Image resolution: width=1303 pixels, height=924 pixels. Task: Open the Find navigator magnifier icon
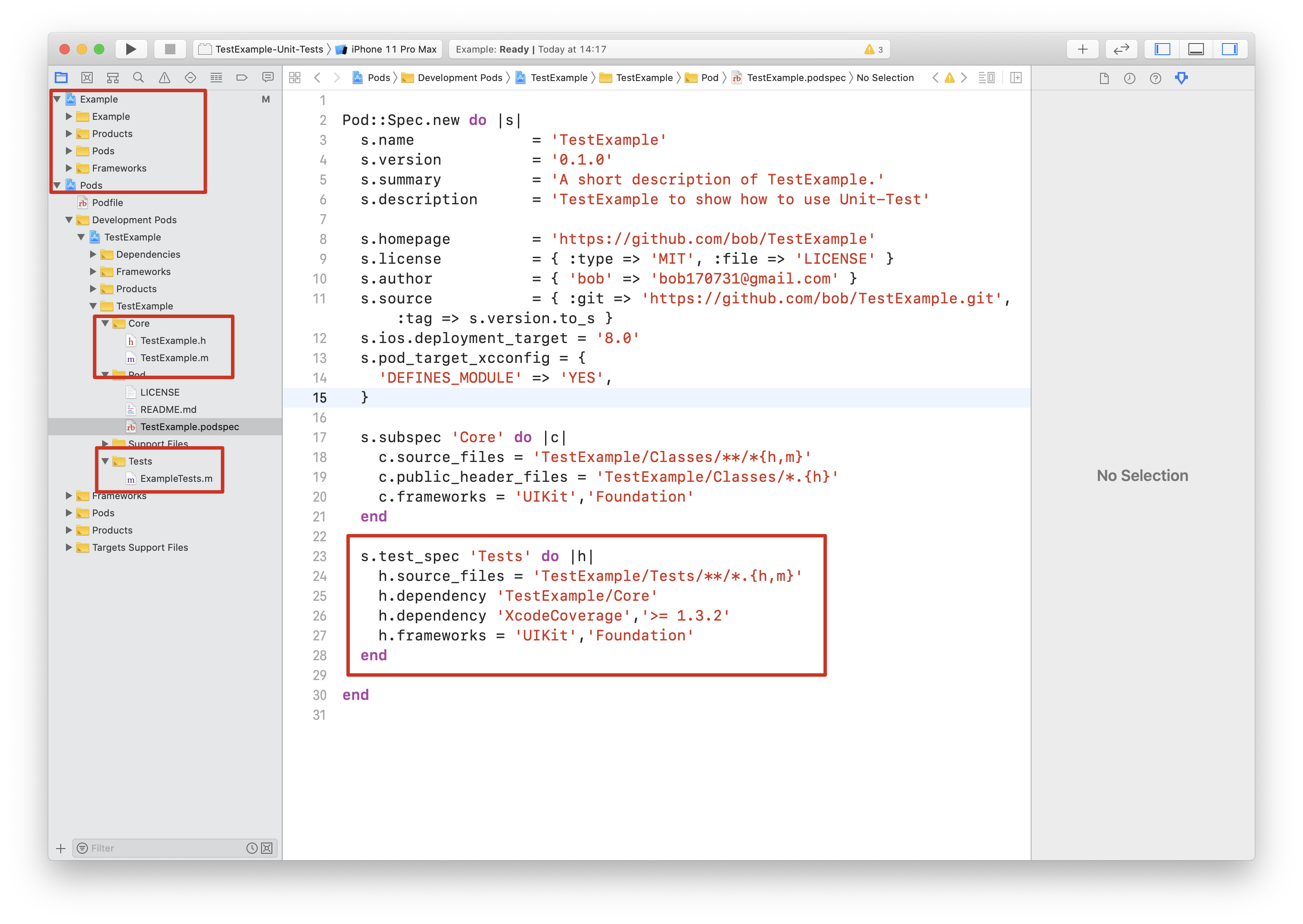[138, 78]
